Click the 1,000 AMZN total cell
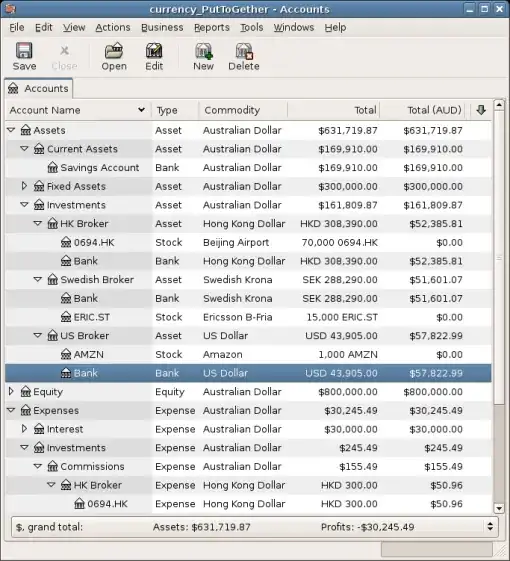 click(x=348, y=355)
